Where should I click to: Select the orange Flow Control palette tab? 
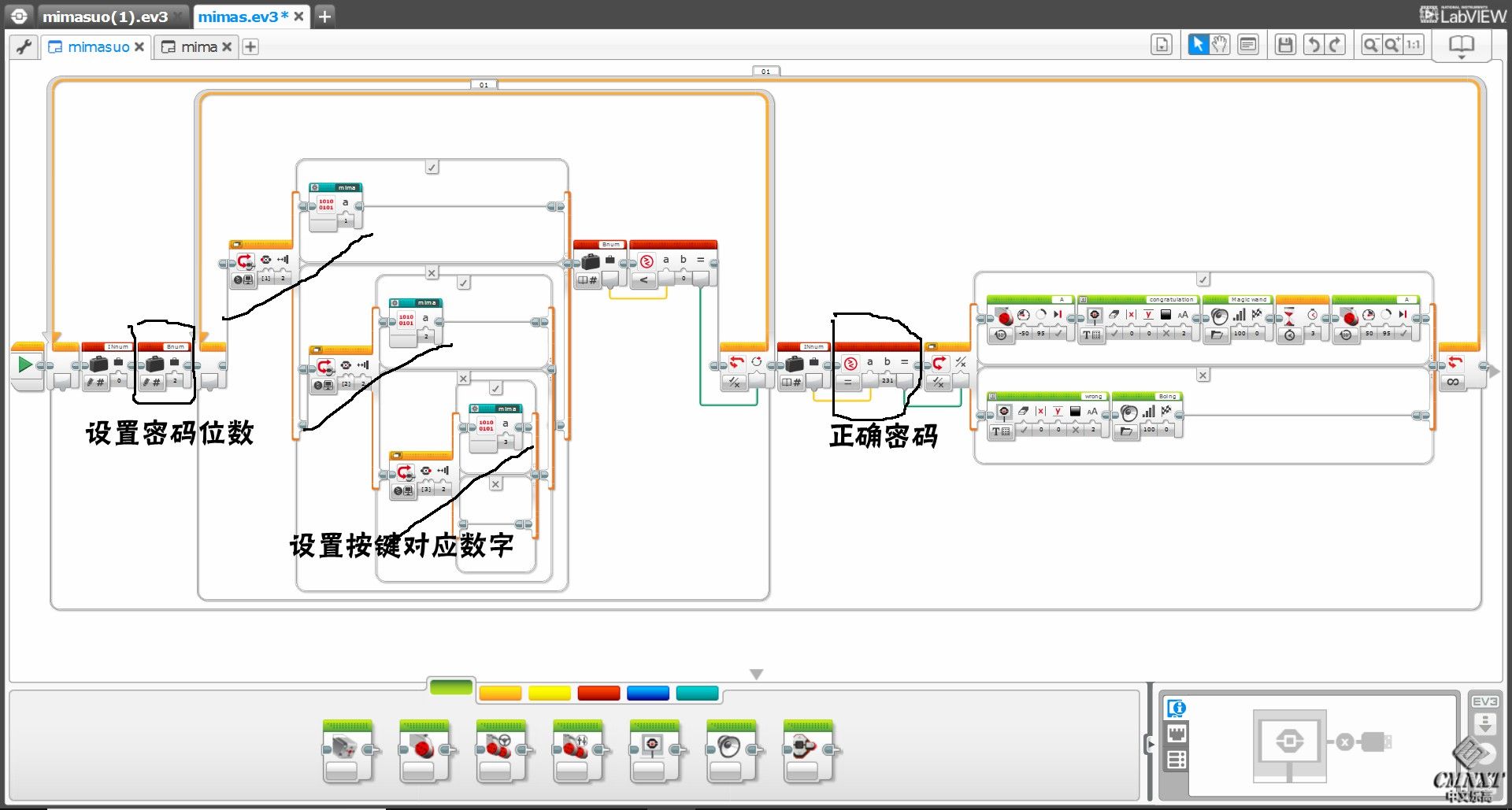tap(500, 693)
